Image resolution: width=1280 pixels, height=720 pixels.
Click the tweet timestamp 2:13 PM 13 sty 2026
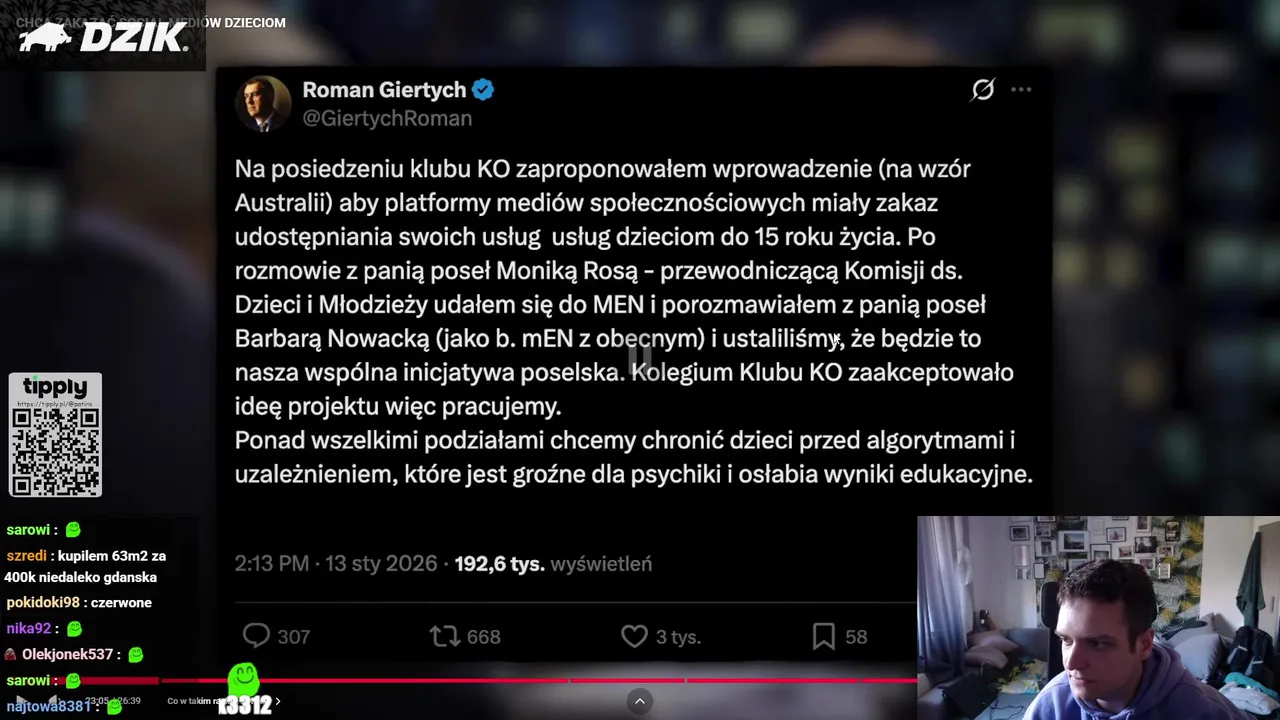[x=336, y=564]
